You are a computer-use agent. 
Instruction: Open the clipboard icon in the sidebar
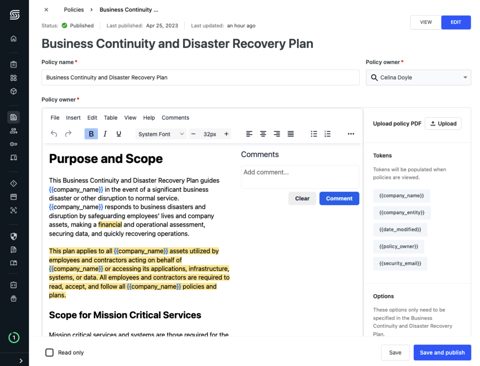point(14,64)
